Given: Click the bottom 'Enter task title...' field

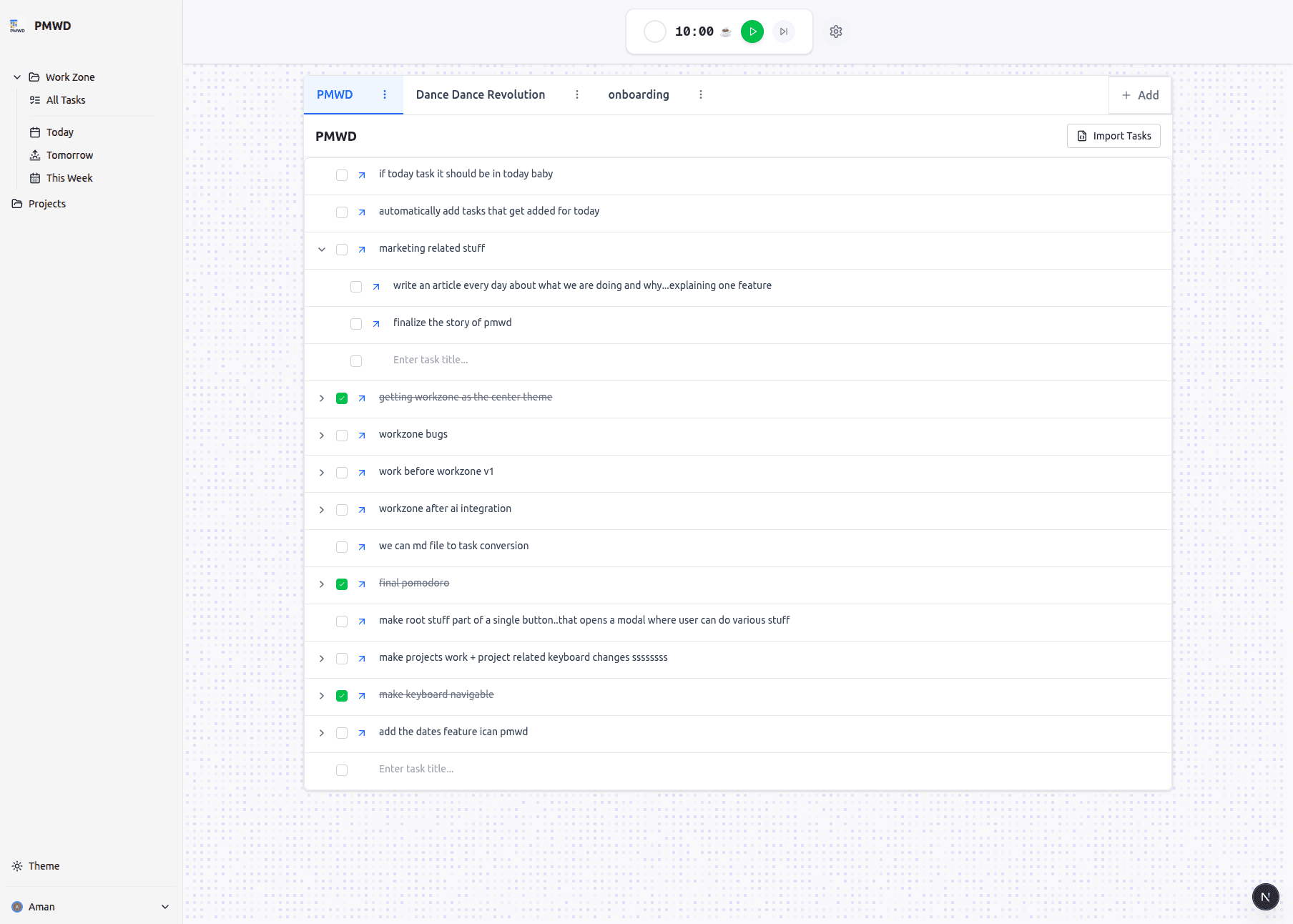Looking at the screenshot, I should (x=416, y=769).
